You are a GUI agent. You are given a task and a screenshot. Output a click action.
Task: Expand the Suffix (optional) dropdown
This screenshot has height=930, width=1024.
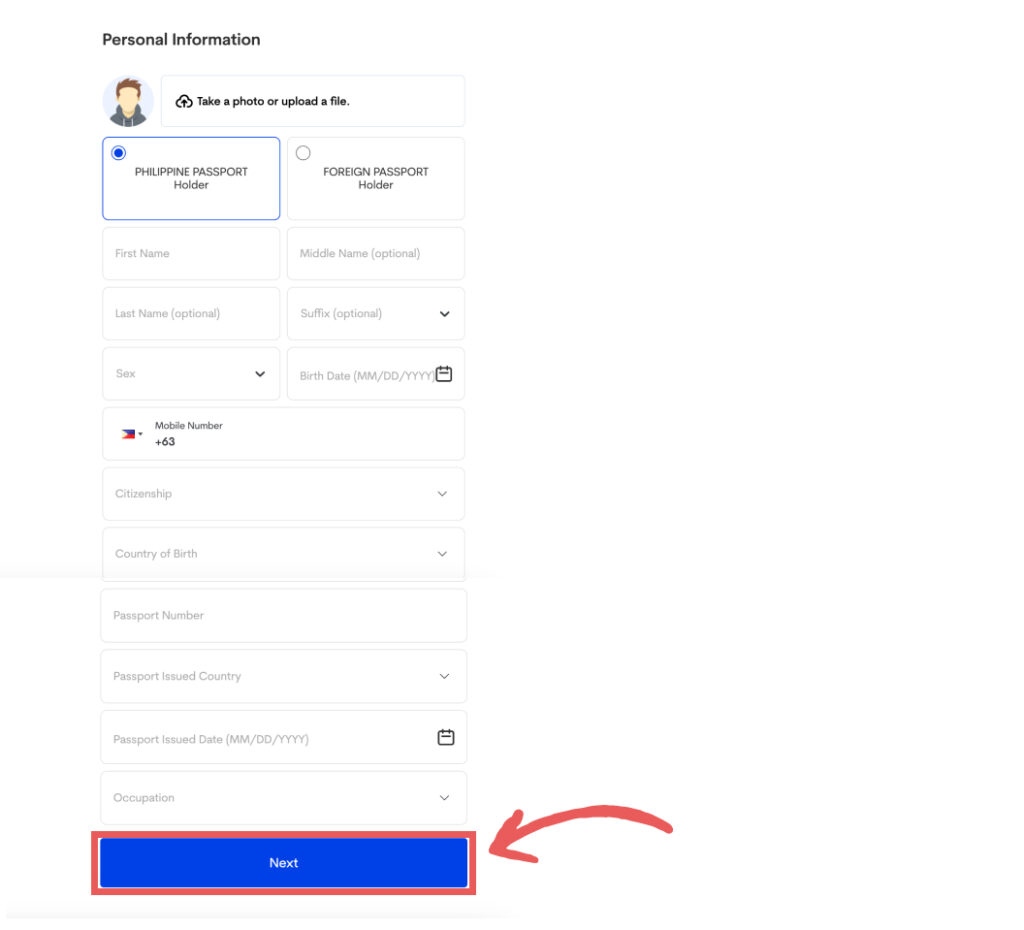[376, 313]
